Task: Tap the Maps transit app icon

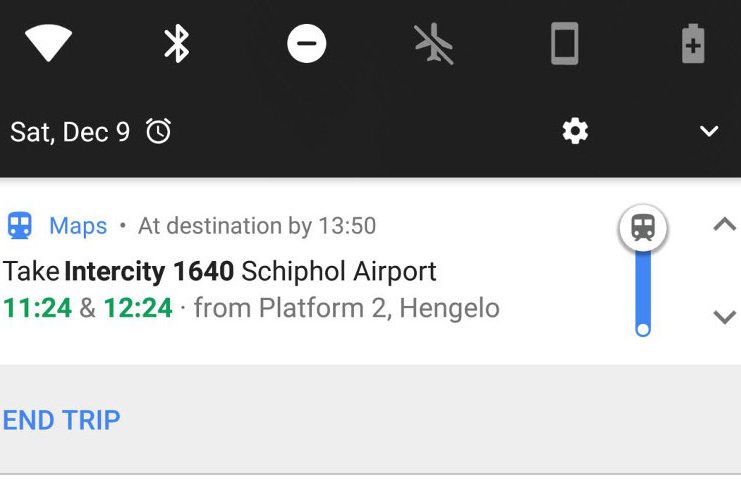Action: 19,226
